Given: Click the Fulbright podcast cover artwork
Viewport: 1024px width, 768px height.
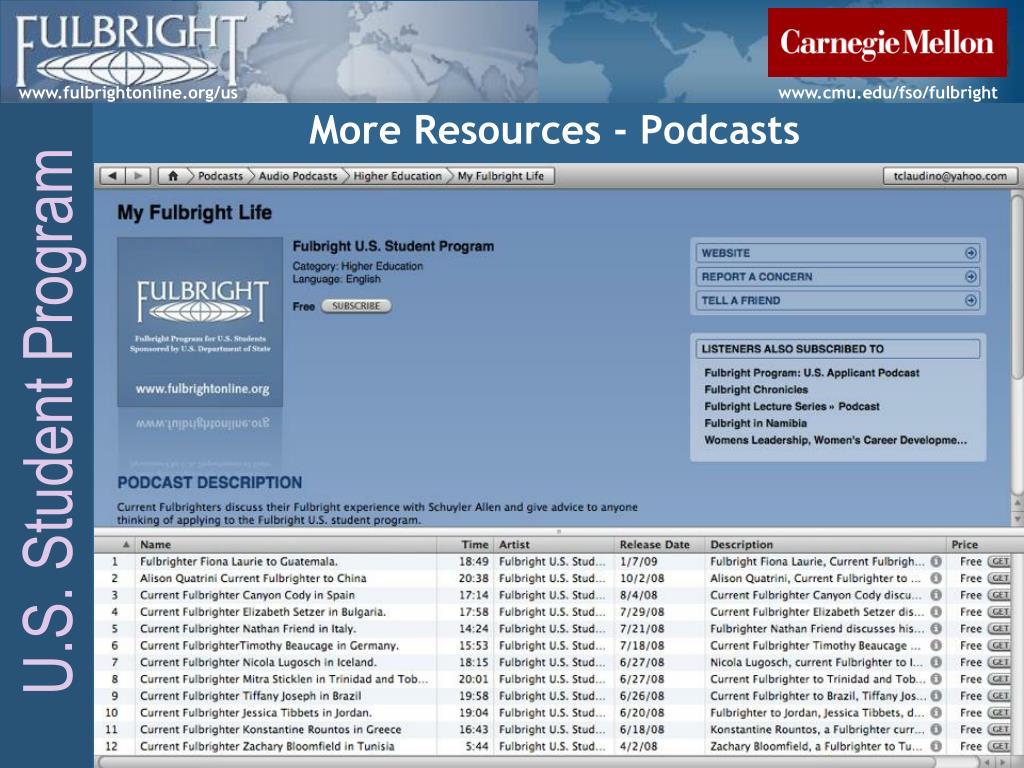Looking at the screenshot, I should pos(200,322).
